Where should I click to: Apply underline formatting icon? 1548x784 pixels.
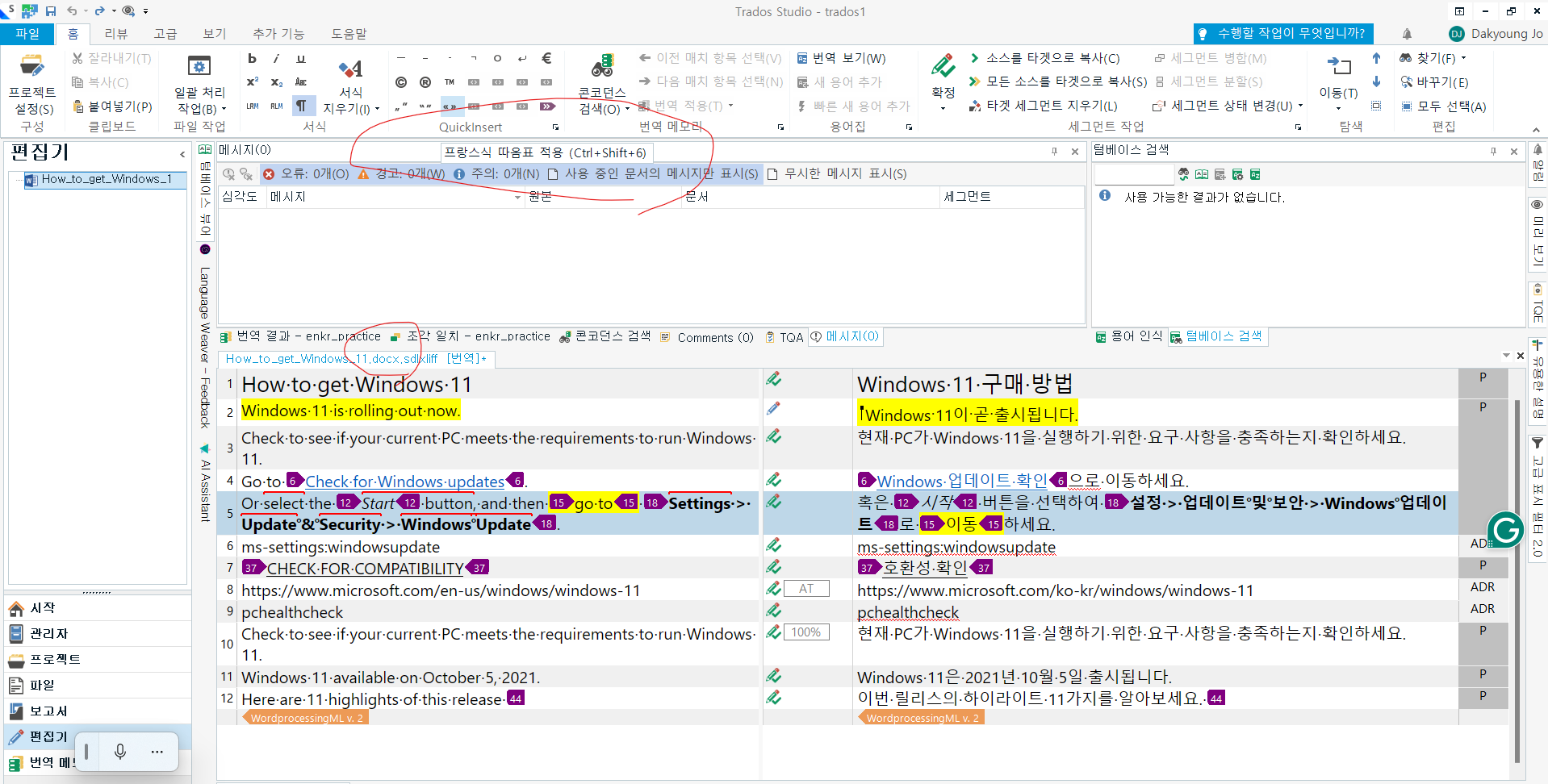[x=300, y=58]
